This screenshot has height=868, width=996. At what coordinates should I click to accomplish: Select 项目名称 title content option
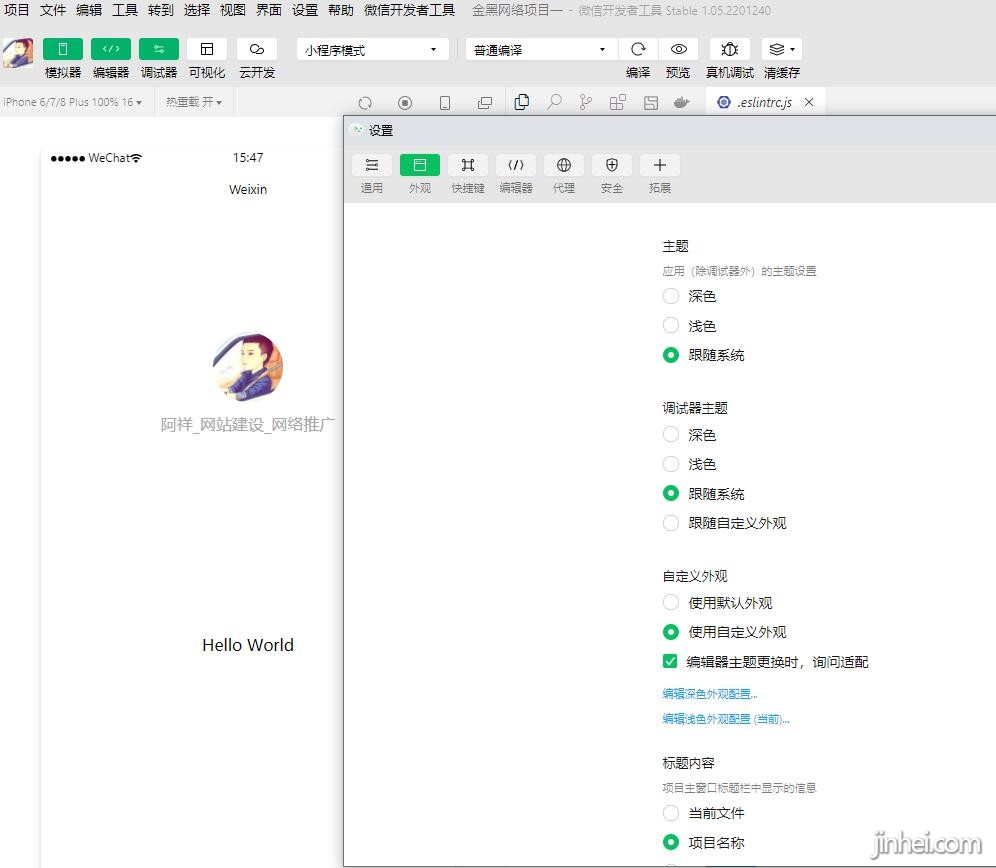[671, 842]
